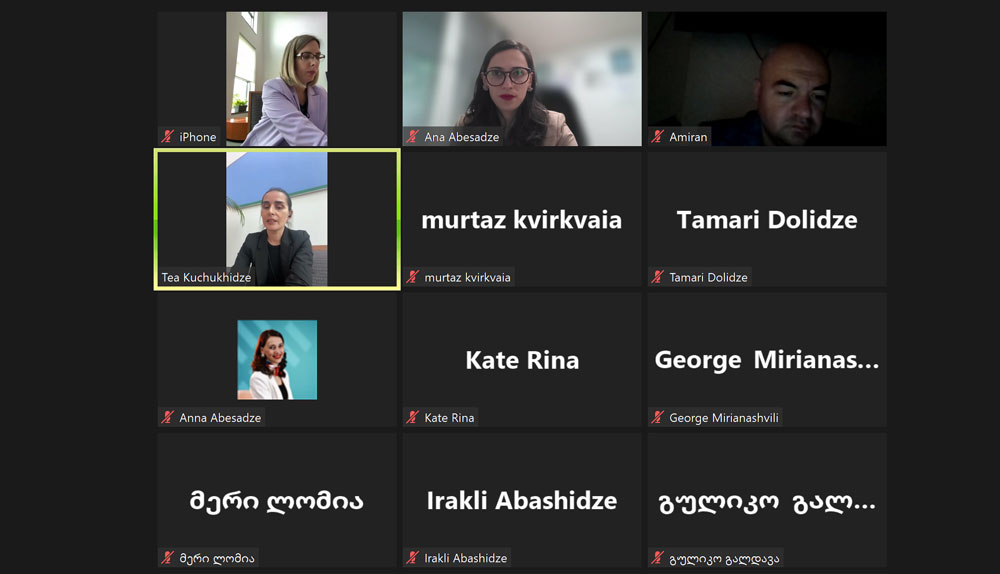This screenshot has height=574, width=1000.
Task: Select Amiran's dark video tile
Action: click(x=767, y=79)
